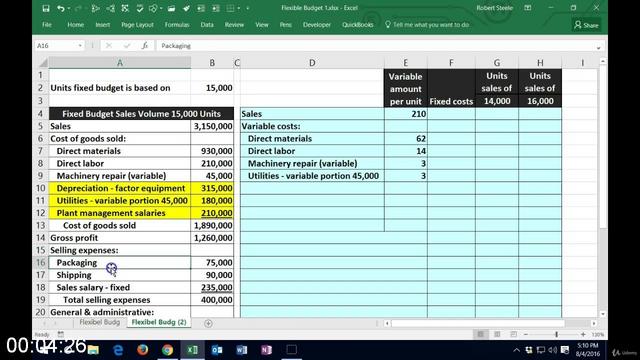This screenshot has height=360, width=640.
Task: Click the Remove Arrows icon in the quick toolbar
Action: [125, 8]
